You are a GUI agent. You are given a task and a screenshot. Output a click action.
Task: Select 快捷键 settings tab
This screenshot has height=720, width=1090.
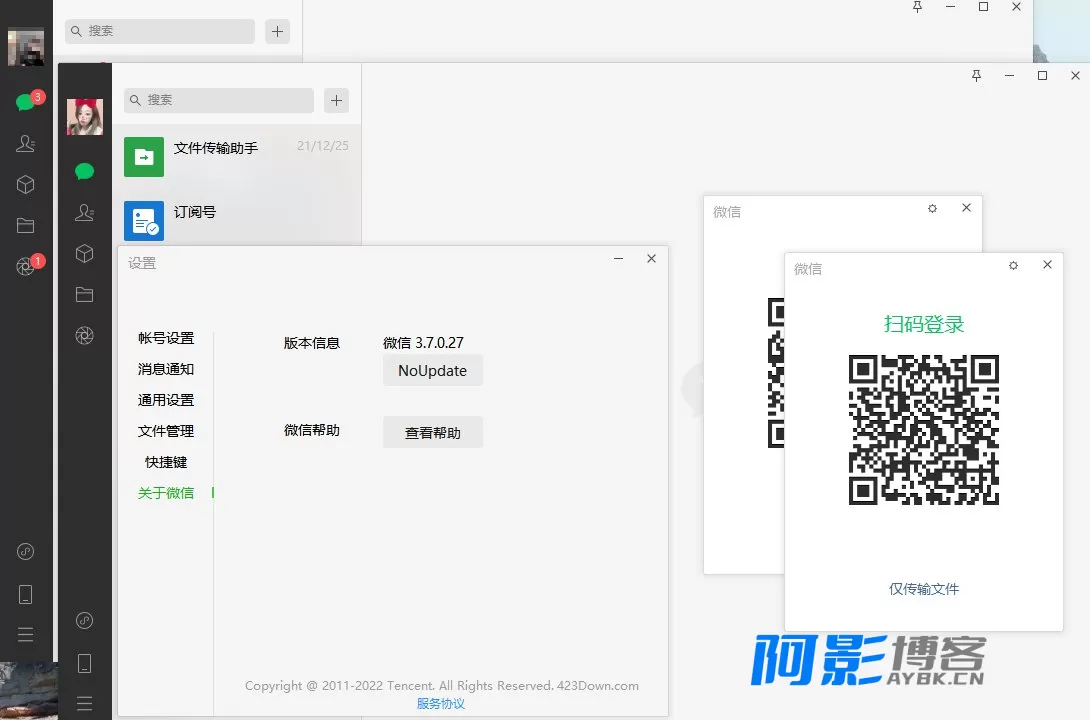click(x=166, y=462)
